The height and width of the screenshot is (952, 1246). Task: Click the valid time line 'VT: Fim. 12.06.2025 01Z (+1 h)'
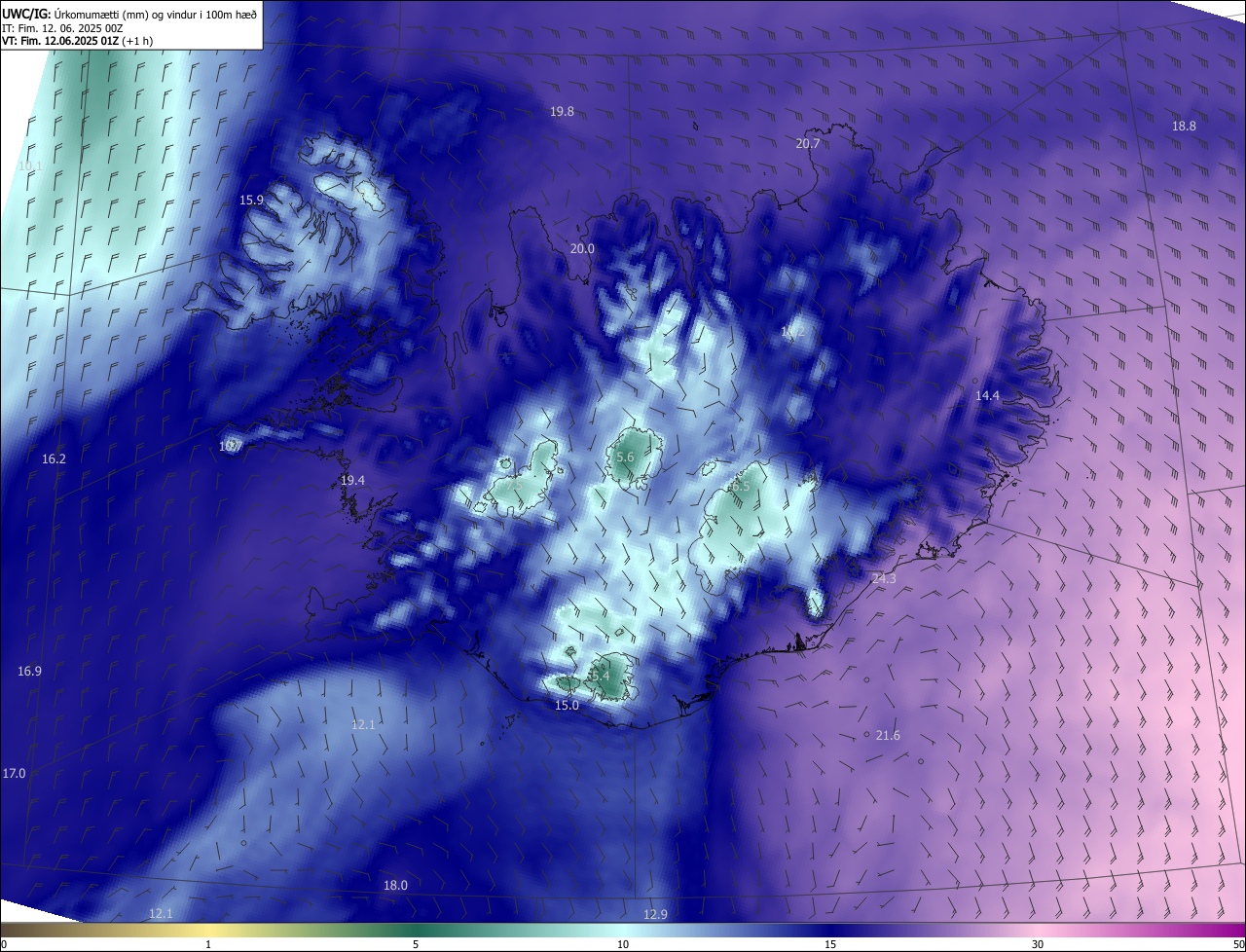(76, 42)
